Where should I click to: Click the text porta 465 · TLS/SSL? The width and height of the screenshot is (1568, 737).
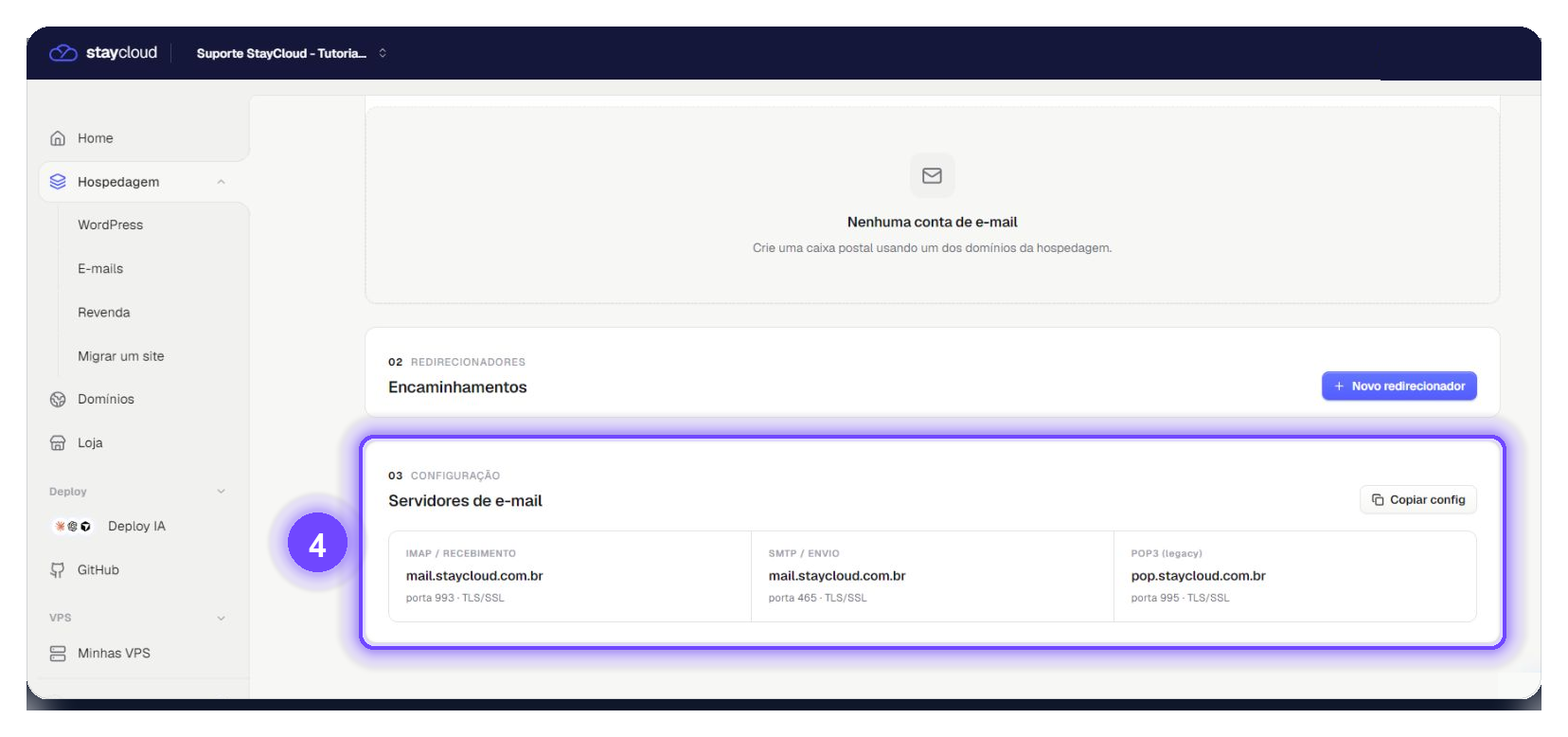point(818,598)
